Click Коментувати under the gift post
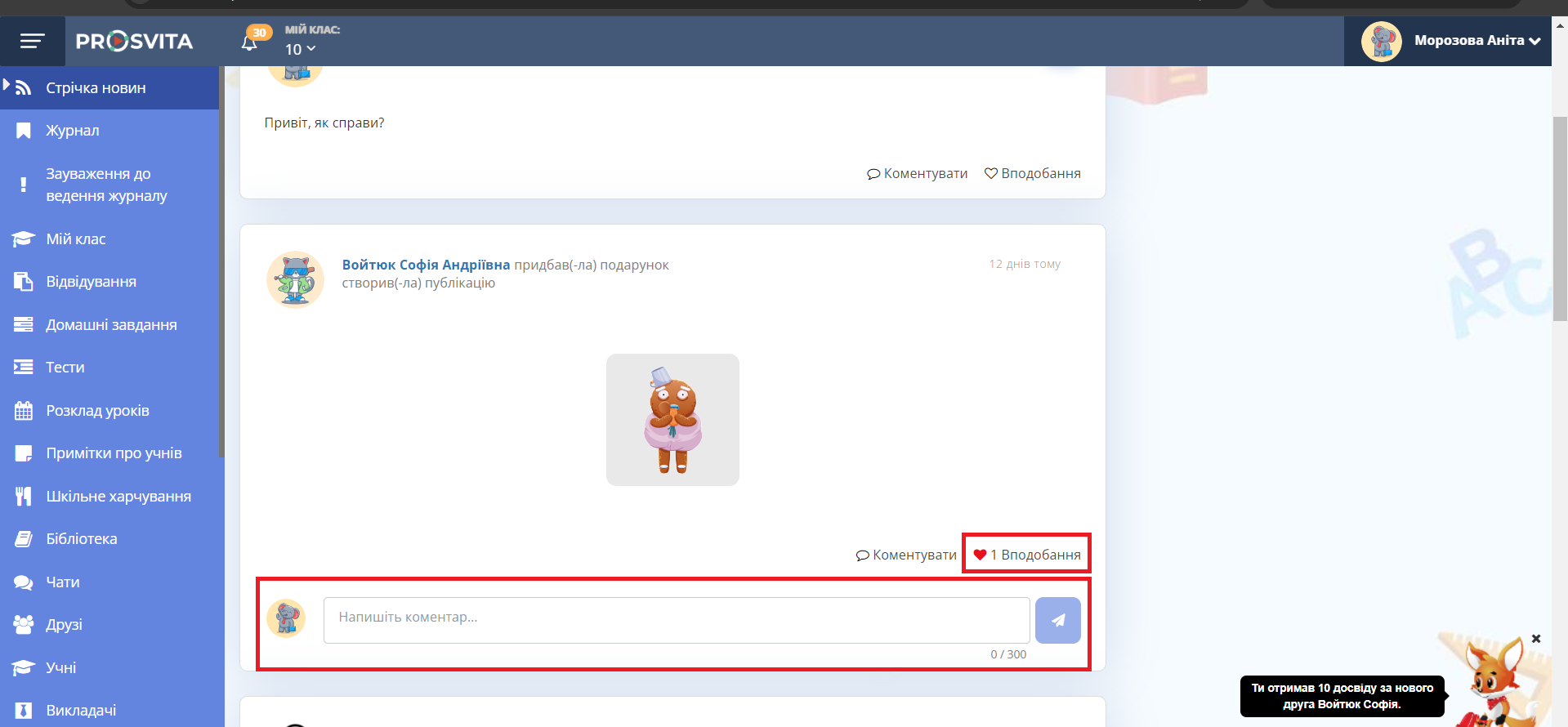1568x727 pixels. [906, 555]
